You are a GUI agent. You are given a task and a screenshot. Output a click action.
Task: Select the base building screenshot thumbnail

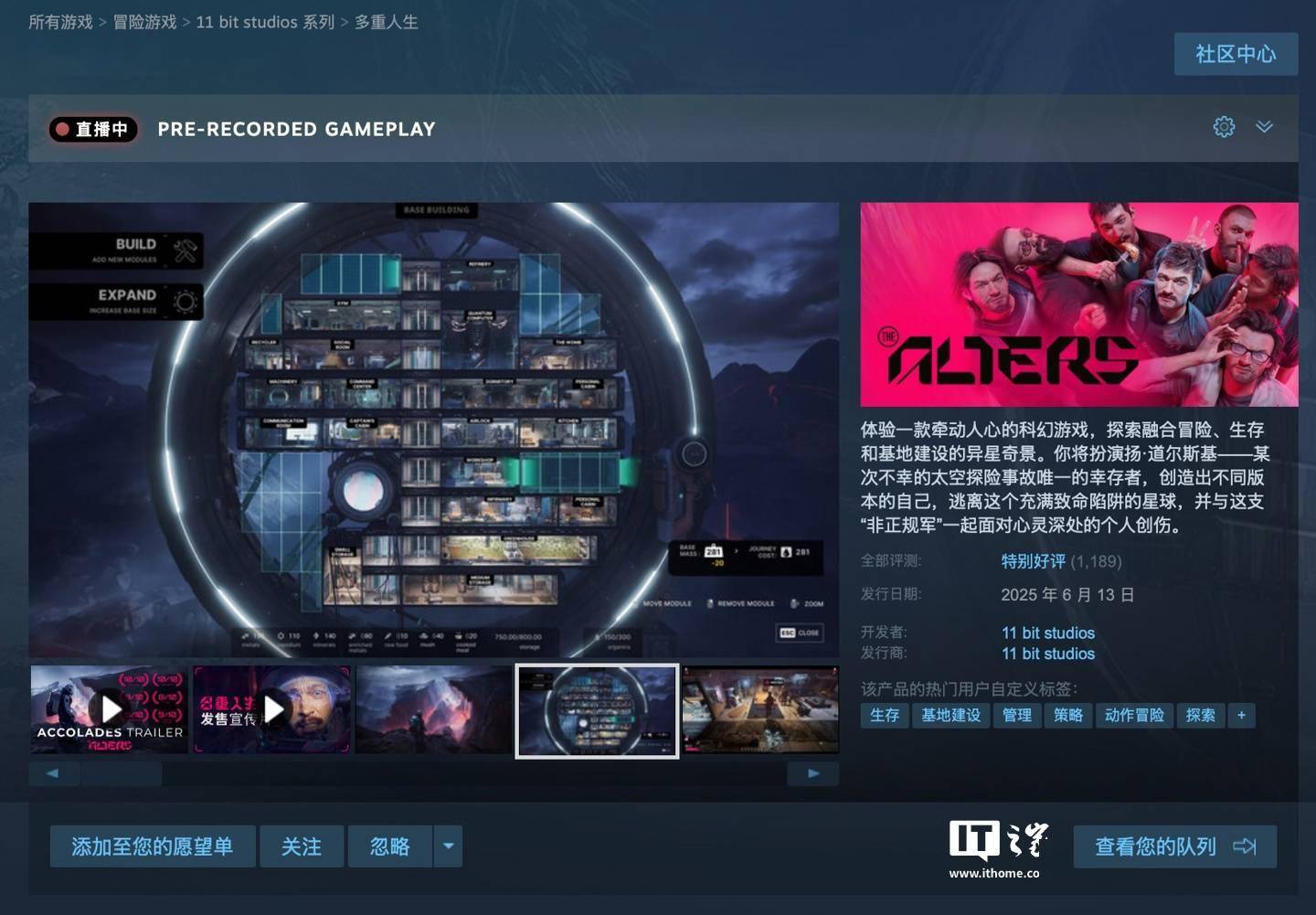click(x=597, y=710)
